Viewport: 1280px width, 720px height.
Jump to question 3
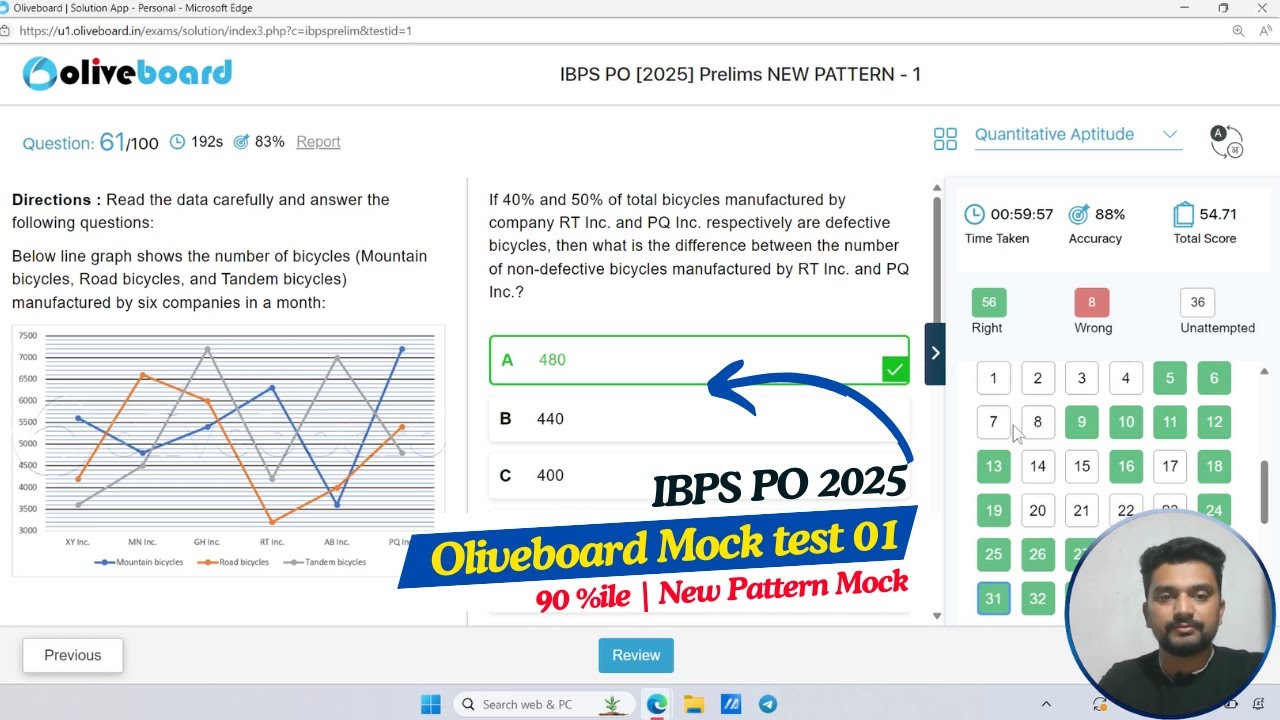(1082, 378)
